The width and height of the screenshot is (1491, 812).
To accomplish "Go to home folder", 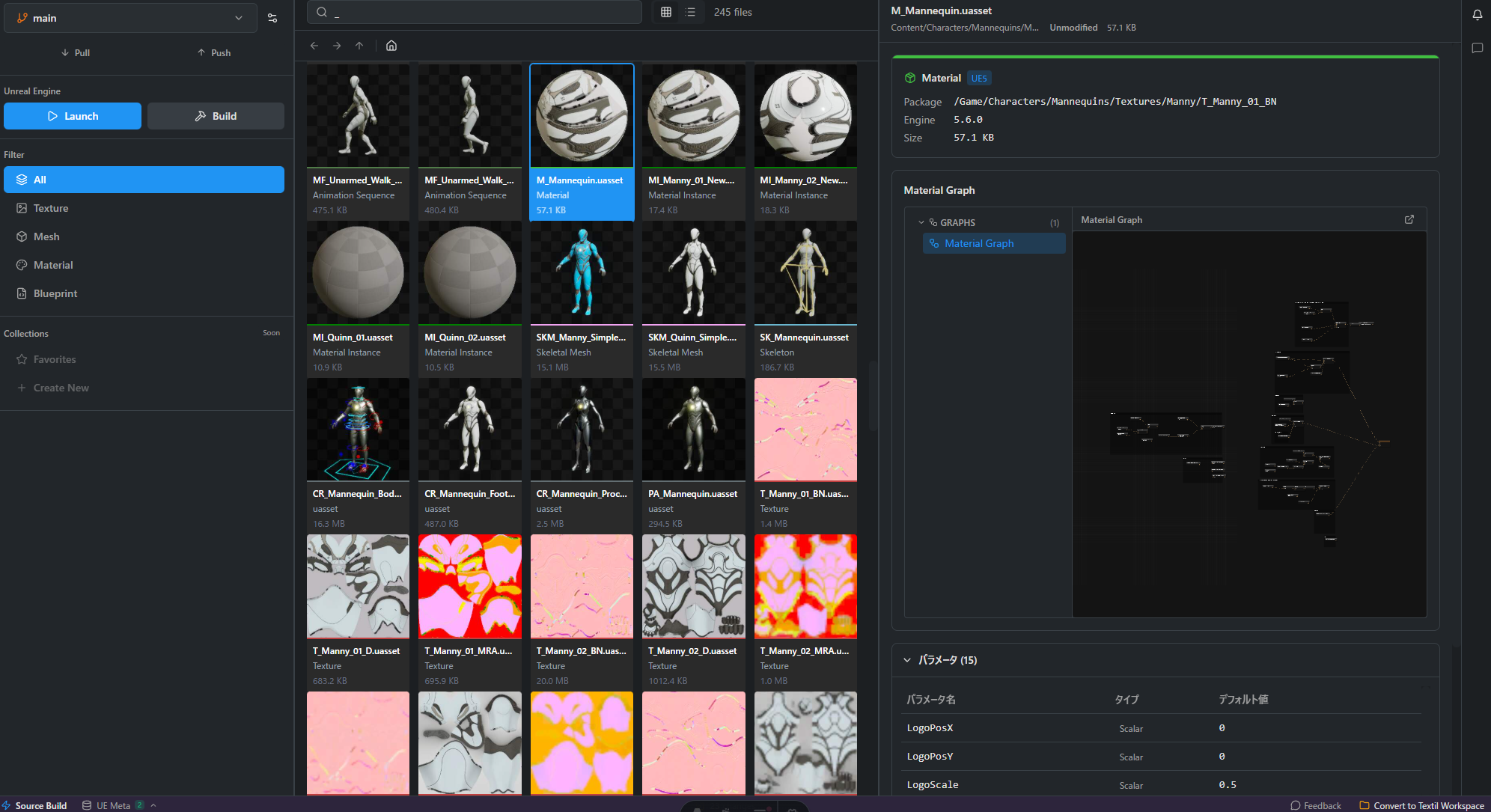I will point(391,46).
